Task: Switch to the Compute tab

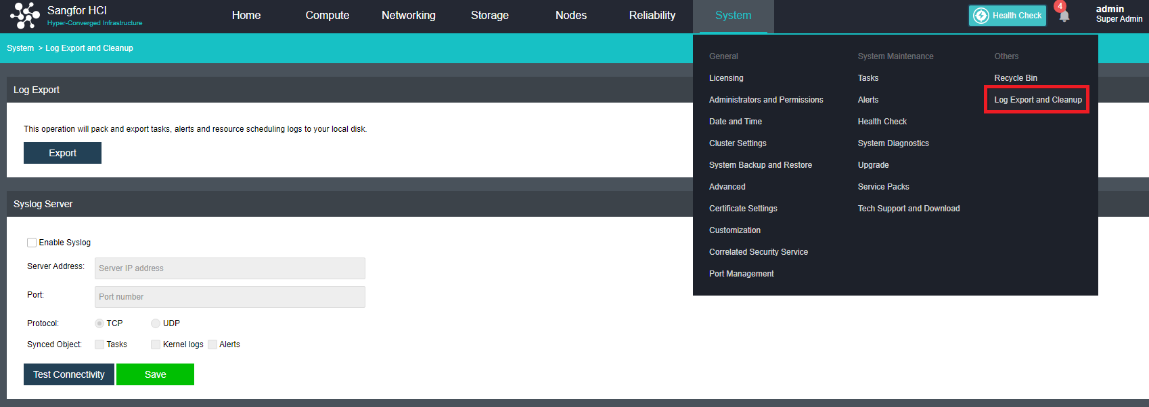Action: pyautogui.click(x=327, y=16)
